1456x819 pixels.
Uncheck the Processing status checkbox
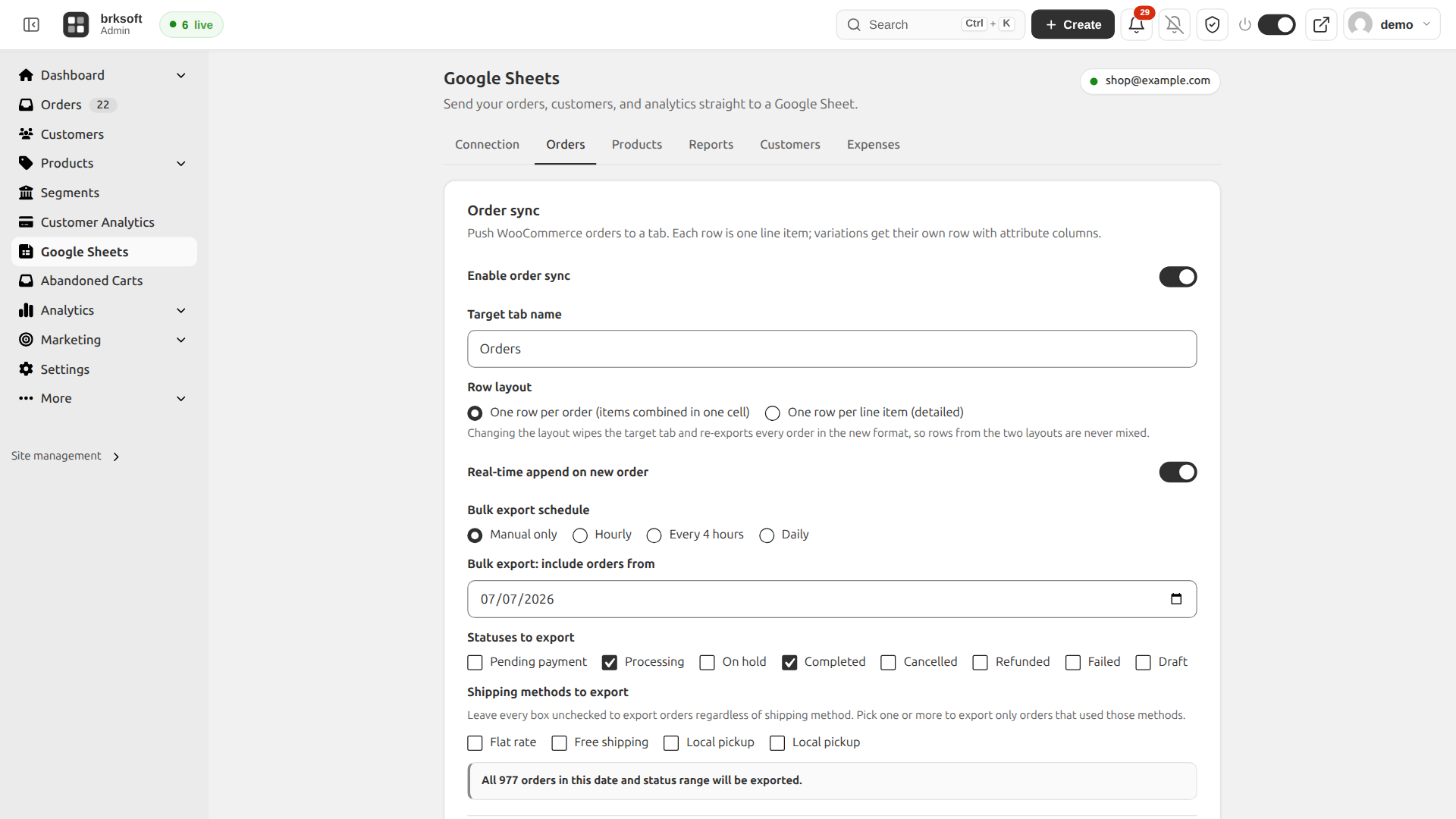[610, 663]
